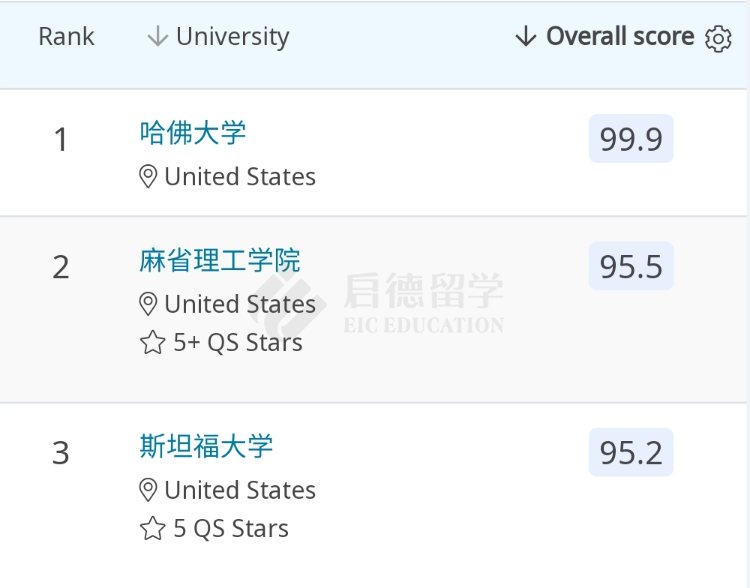Image resolution: width=750 pixels, height=588 pixels.
Task: Click the Rank column header
Action: (x=66, y=37)
